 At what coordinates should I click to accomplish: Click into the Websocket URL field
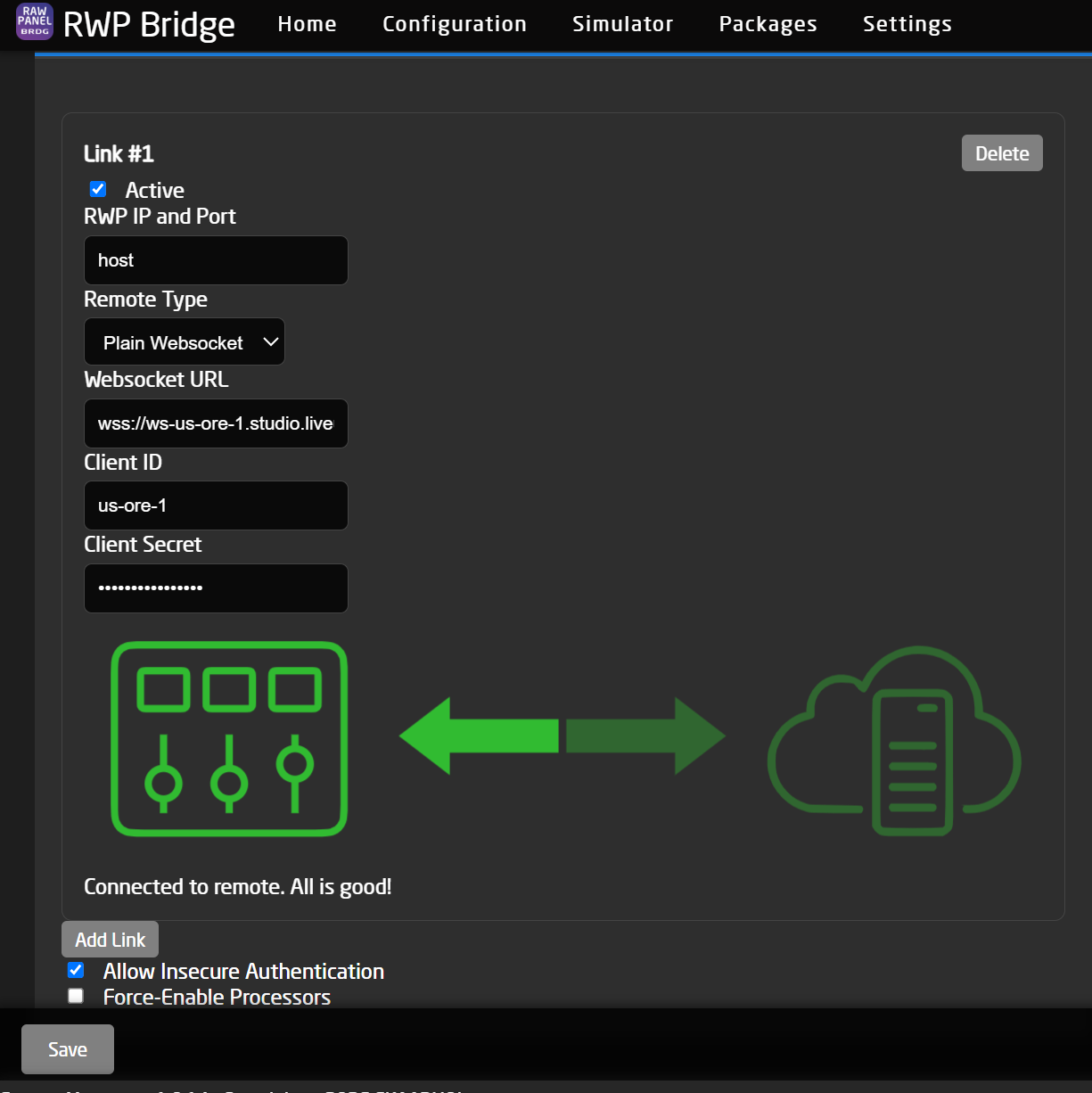pyautogui.click(x=216, y=423)
